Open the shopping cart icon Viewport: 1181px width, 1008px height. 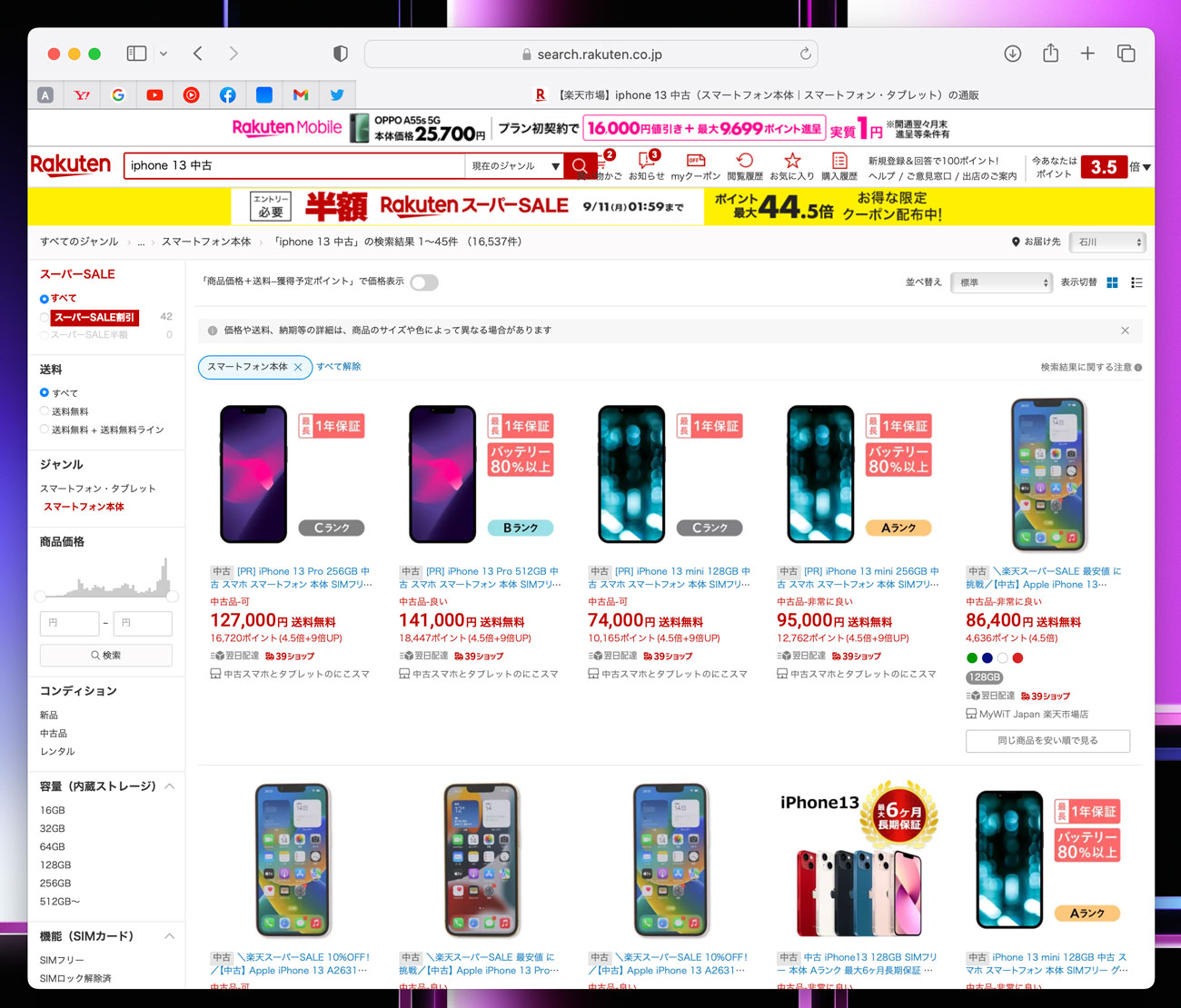605,164
